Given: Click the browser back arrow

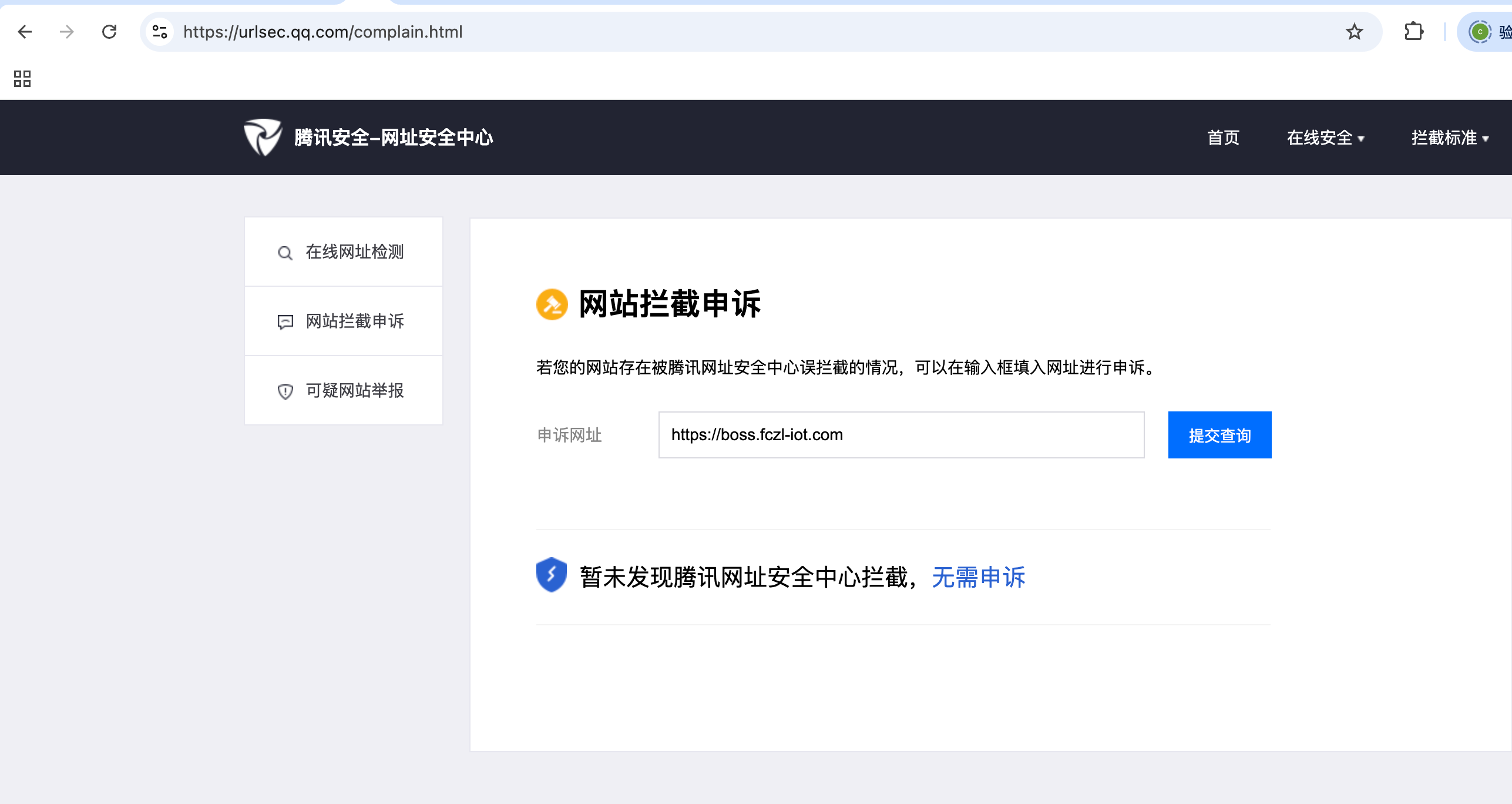Looking at the screenshot, I should pos(25,32).
